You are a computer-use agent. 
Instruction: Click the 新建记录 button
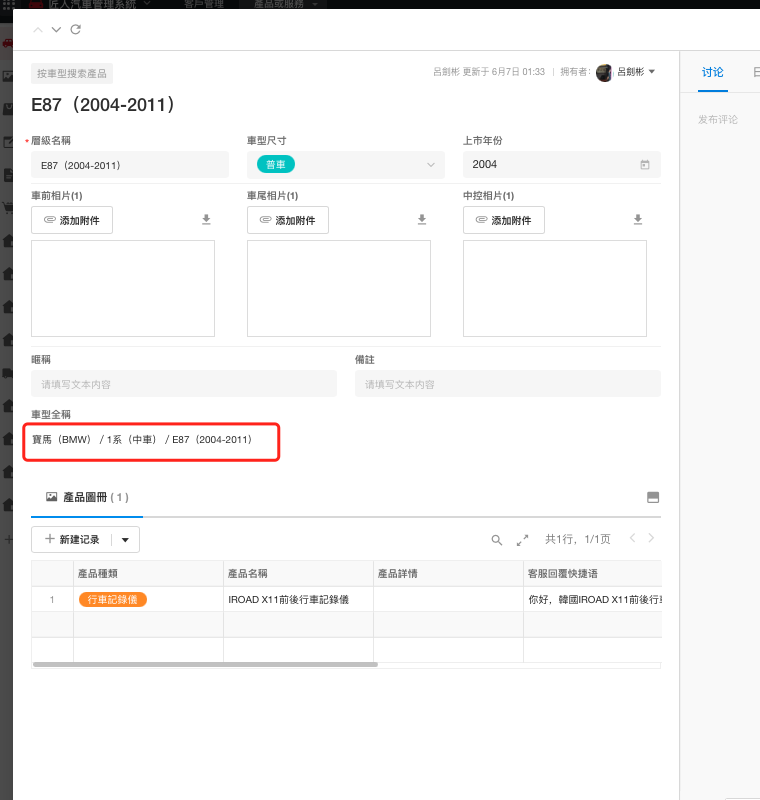click(x=72, y=540)
